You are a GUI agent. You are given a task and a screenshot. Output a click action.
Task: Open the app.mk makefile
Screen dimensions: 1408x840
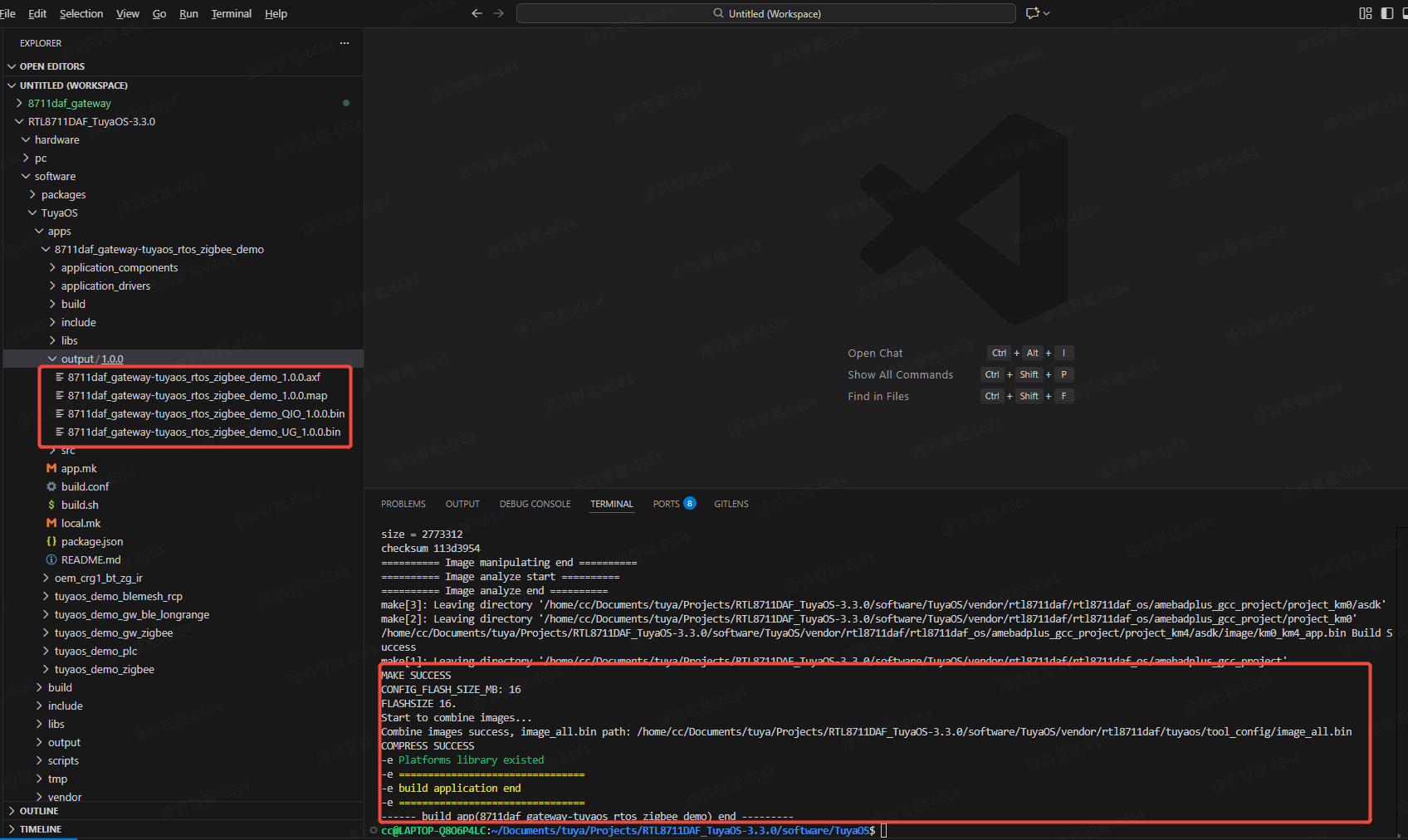pos(79,468)
